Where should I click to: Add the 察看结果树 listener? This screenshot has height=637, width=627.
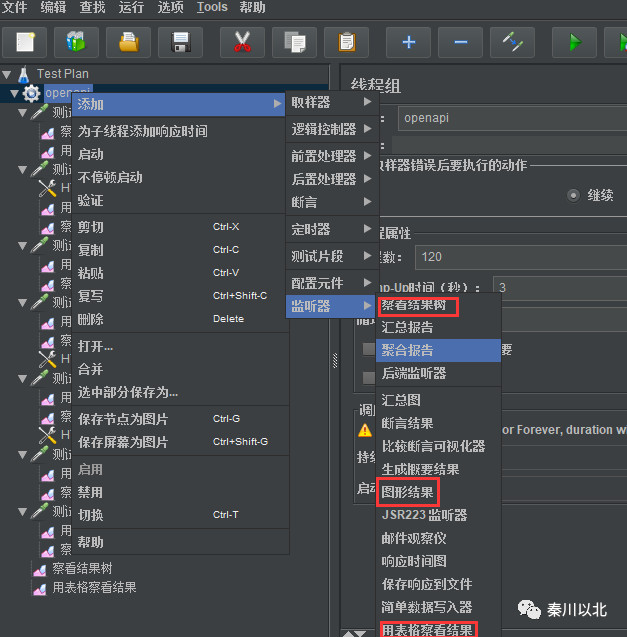pos(438,305)
